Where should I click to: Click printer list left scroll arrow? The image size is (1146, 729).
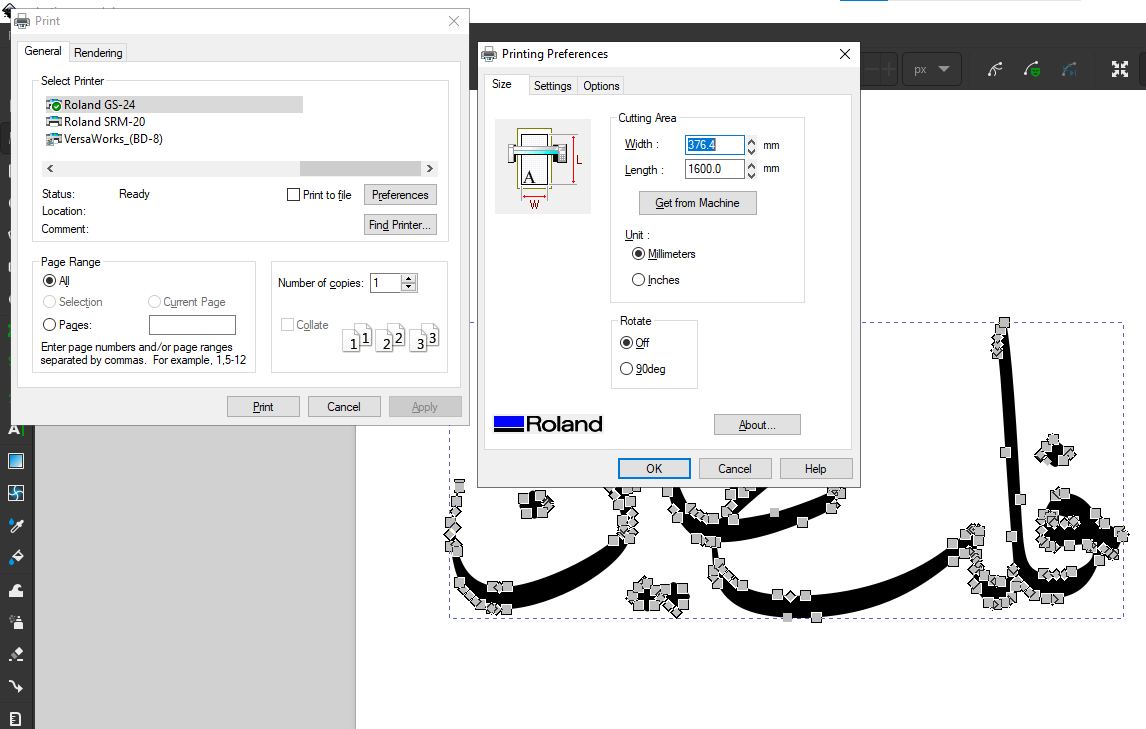50,169
